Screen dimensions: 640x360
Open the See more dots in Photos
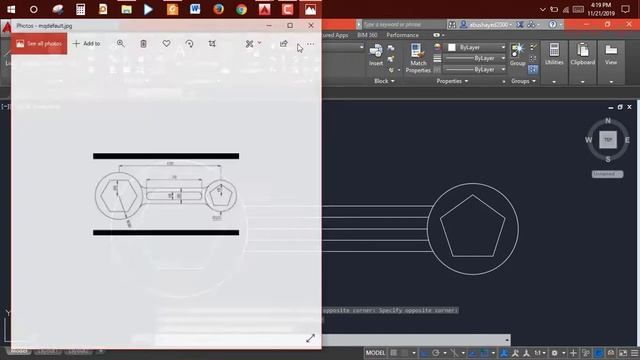[x=311, y=44]
